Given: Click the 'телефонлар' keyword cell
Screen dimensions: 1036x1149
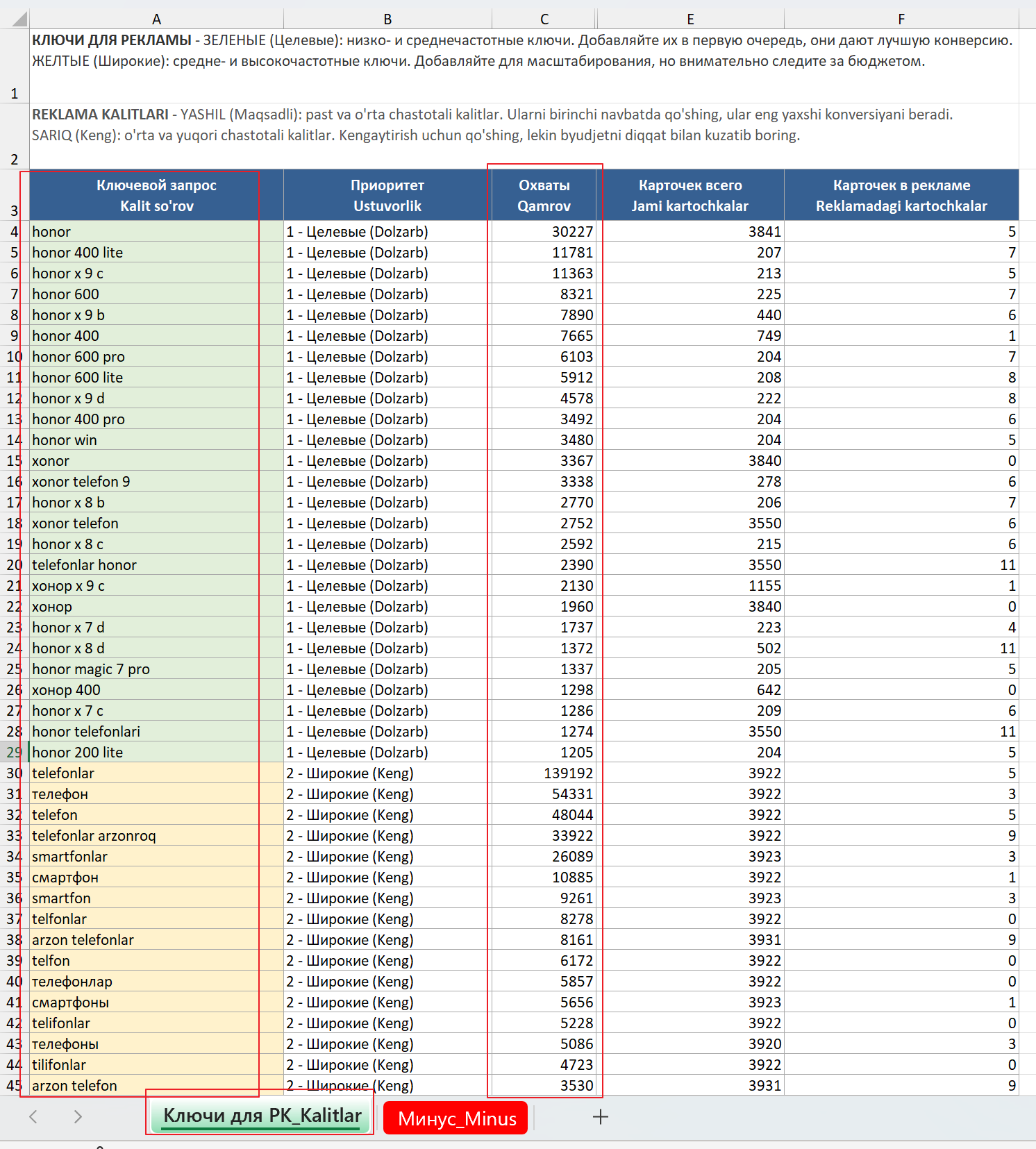Looking at the screenshot, I should coord(156,981).
